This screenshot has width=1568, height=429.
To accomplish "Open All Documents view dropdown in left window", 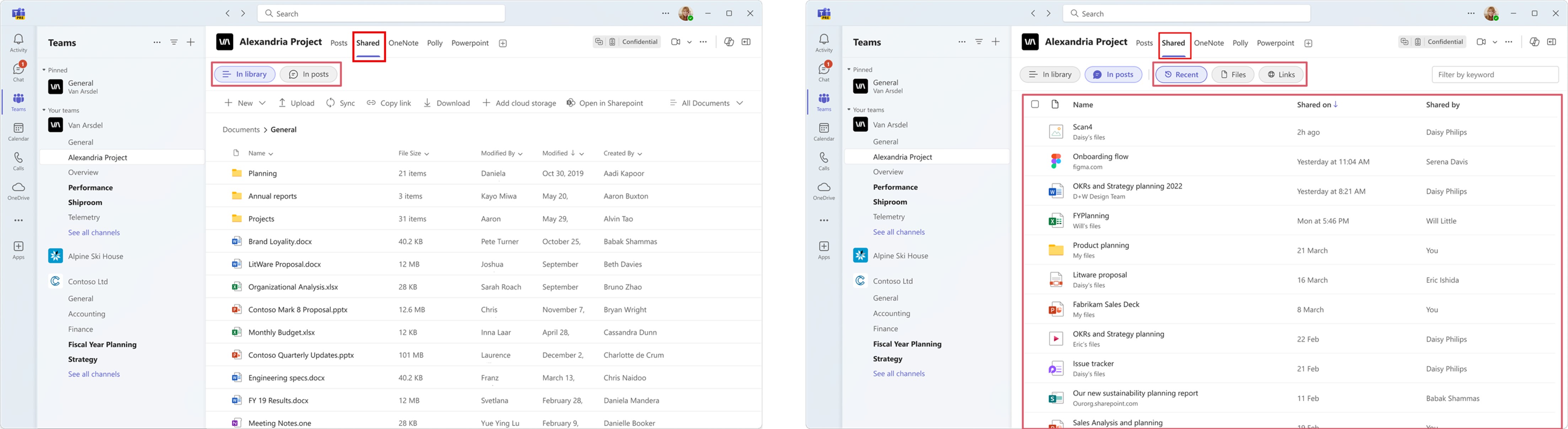I will 706,103.
